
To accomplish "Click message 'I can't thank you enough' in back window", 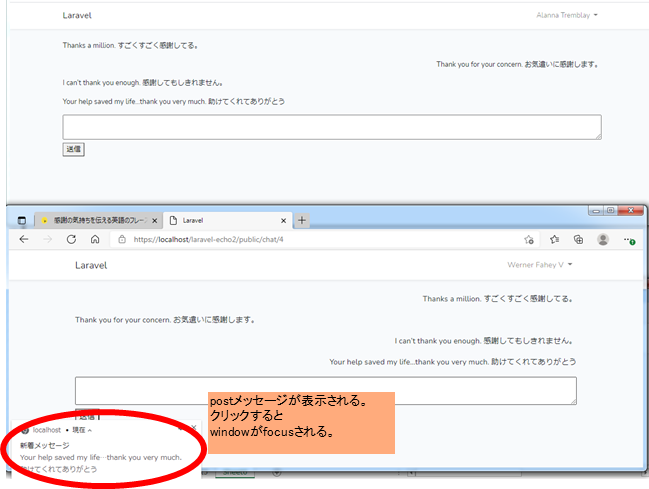I will (144, 83).
